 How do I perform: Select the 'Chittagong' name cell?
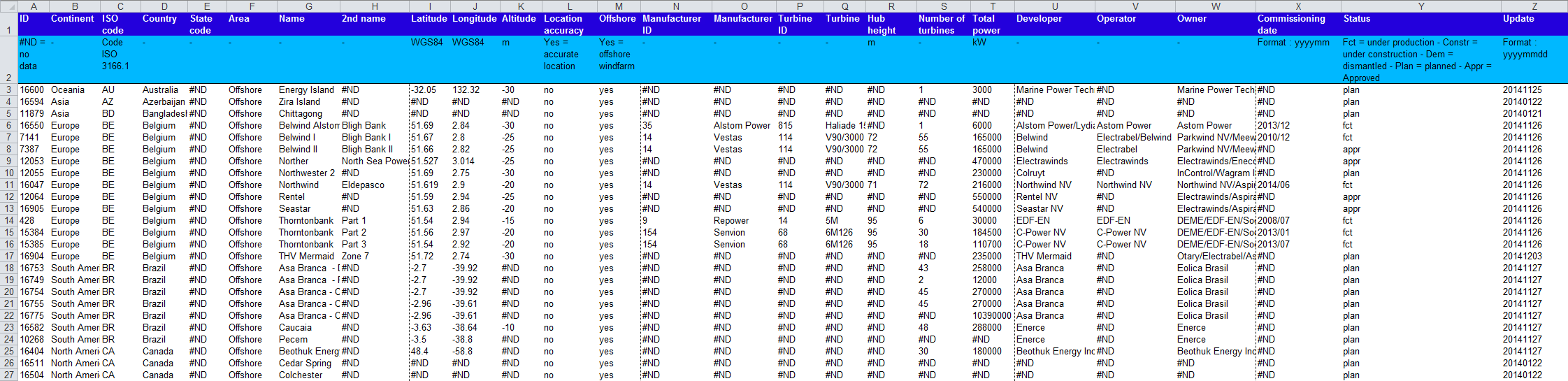(308, 114)
